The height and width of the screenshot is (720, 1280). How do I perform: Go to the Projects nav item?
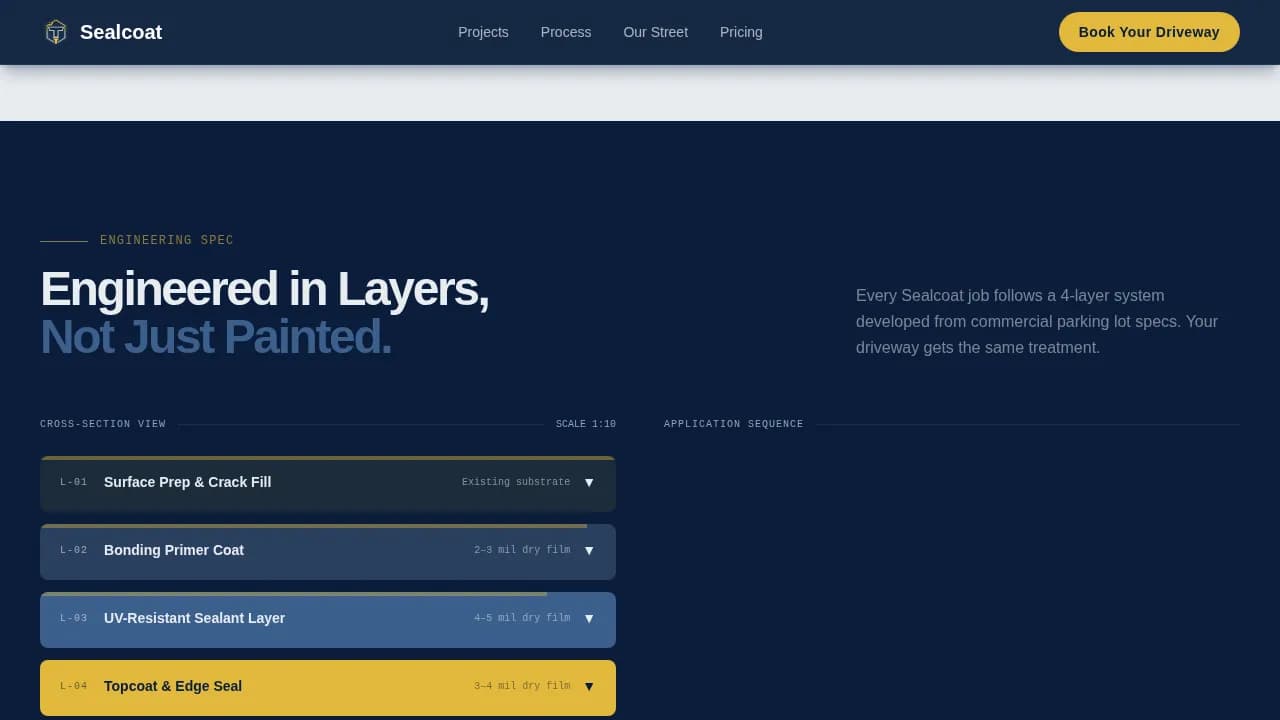[483, 32]
